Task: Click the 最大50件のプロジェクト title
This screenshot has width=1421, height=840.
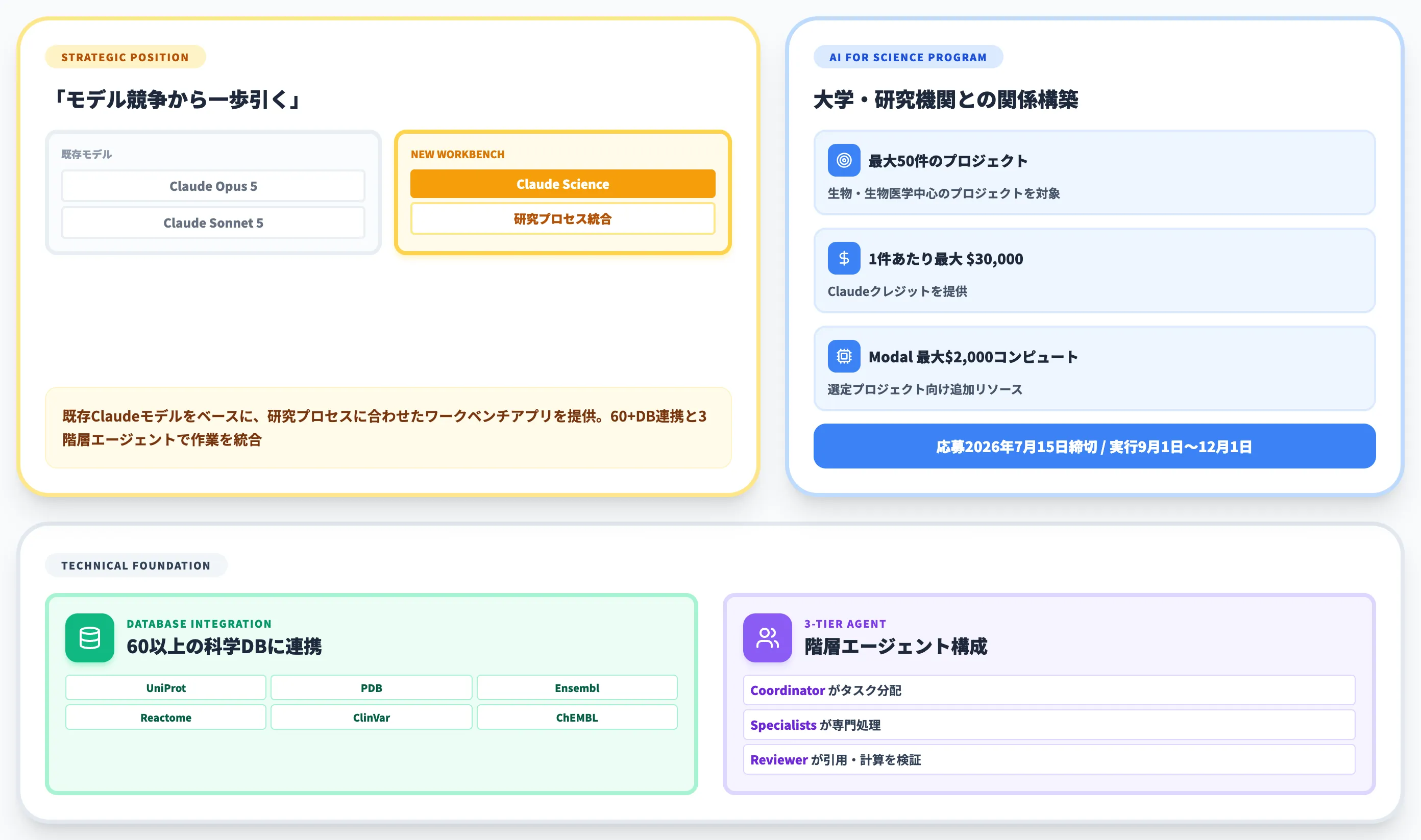Action: pyautogui.click(x=948, y=161)
